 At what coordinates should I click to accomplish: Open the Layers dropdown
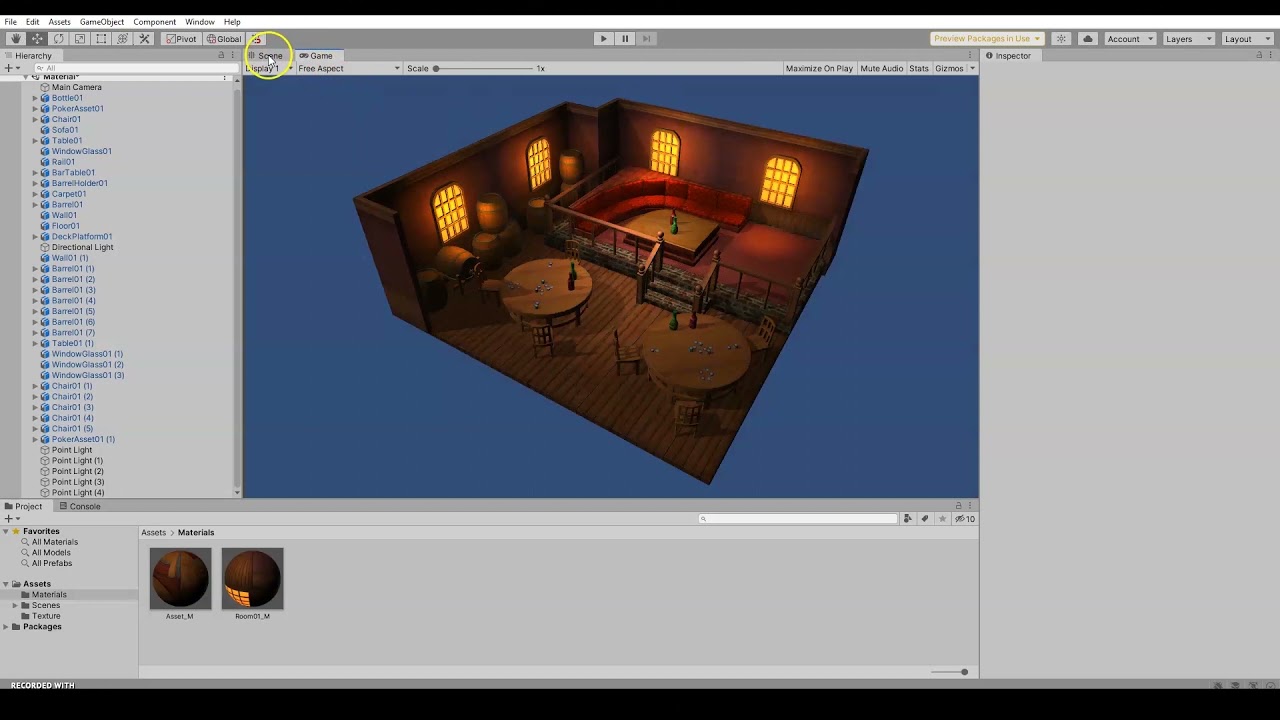point(1188,39)
